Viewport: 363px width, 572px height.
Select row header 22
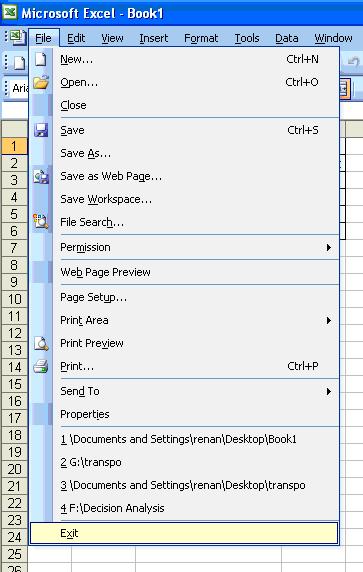coord(14,503)
